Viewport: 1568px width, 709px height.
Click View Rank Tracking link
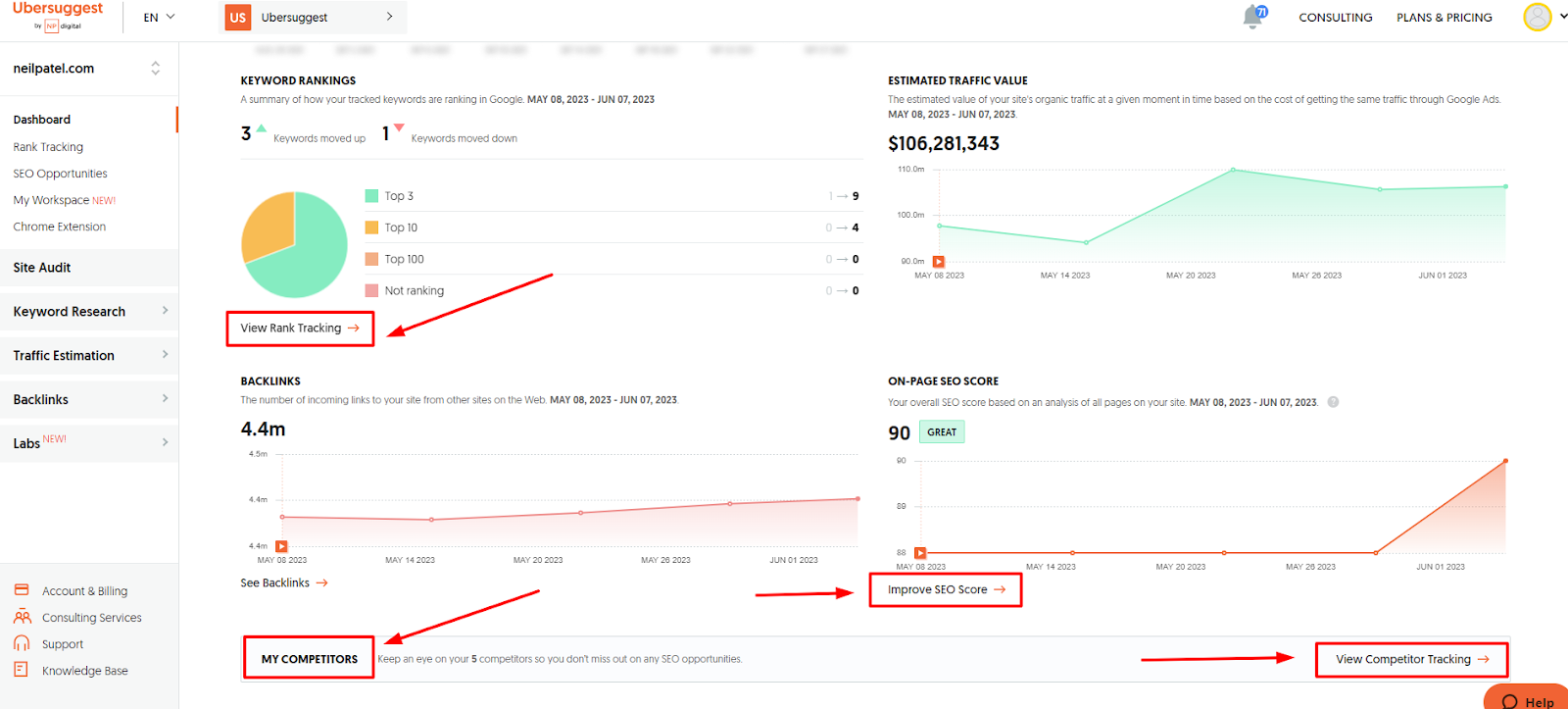(300, 329)
